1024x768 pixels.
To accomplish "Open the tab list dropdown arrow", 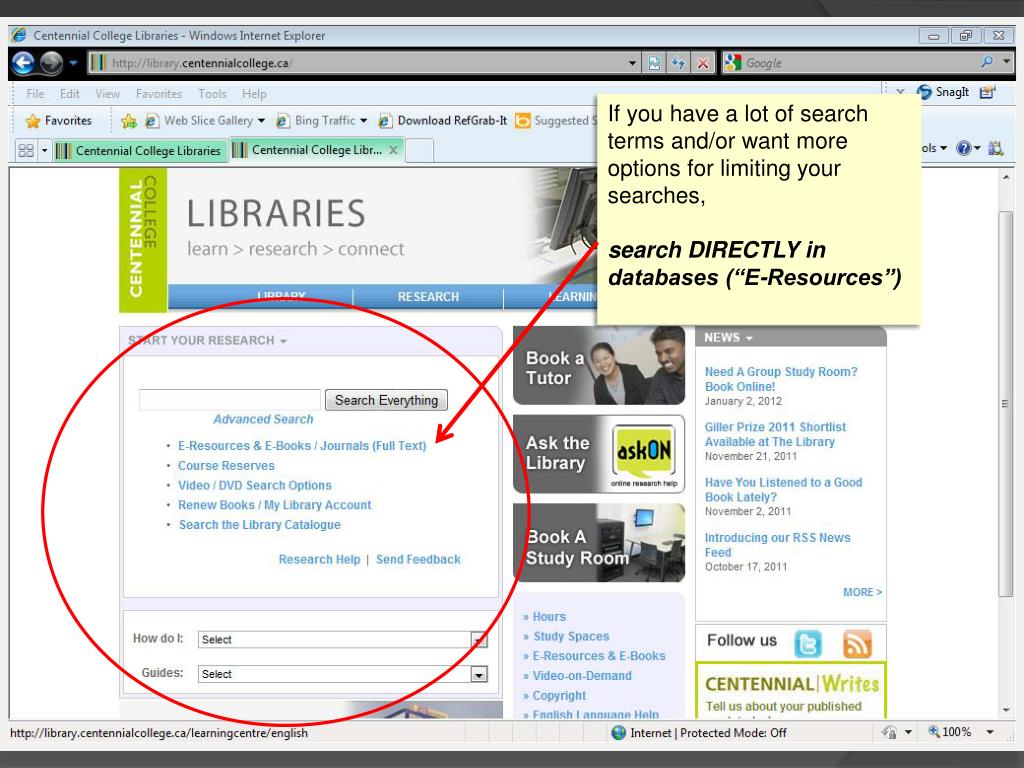I will pyautogui.click(x=44, y=150).
